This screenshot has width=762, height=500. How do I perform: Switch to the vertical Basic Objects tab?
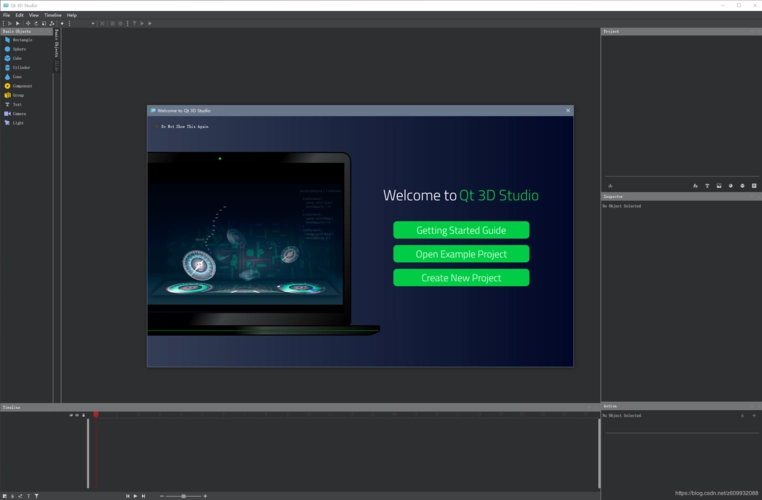56,44
